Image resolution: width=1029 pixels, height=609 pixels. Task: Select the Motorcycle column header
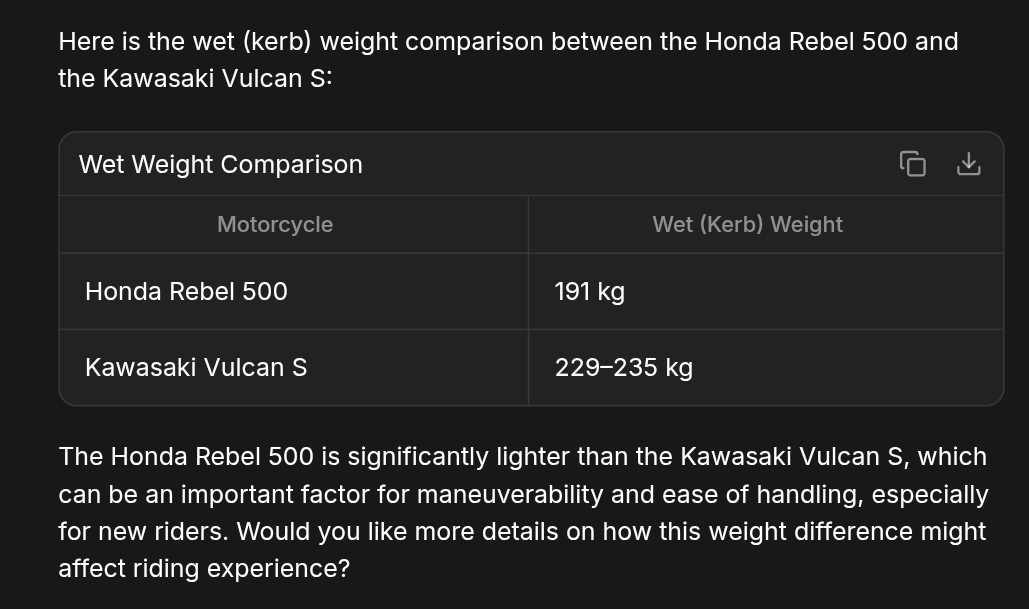point(275,225)
